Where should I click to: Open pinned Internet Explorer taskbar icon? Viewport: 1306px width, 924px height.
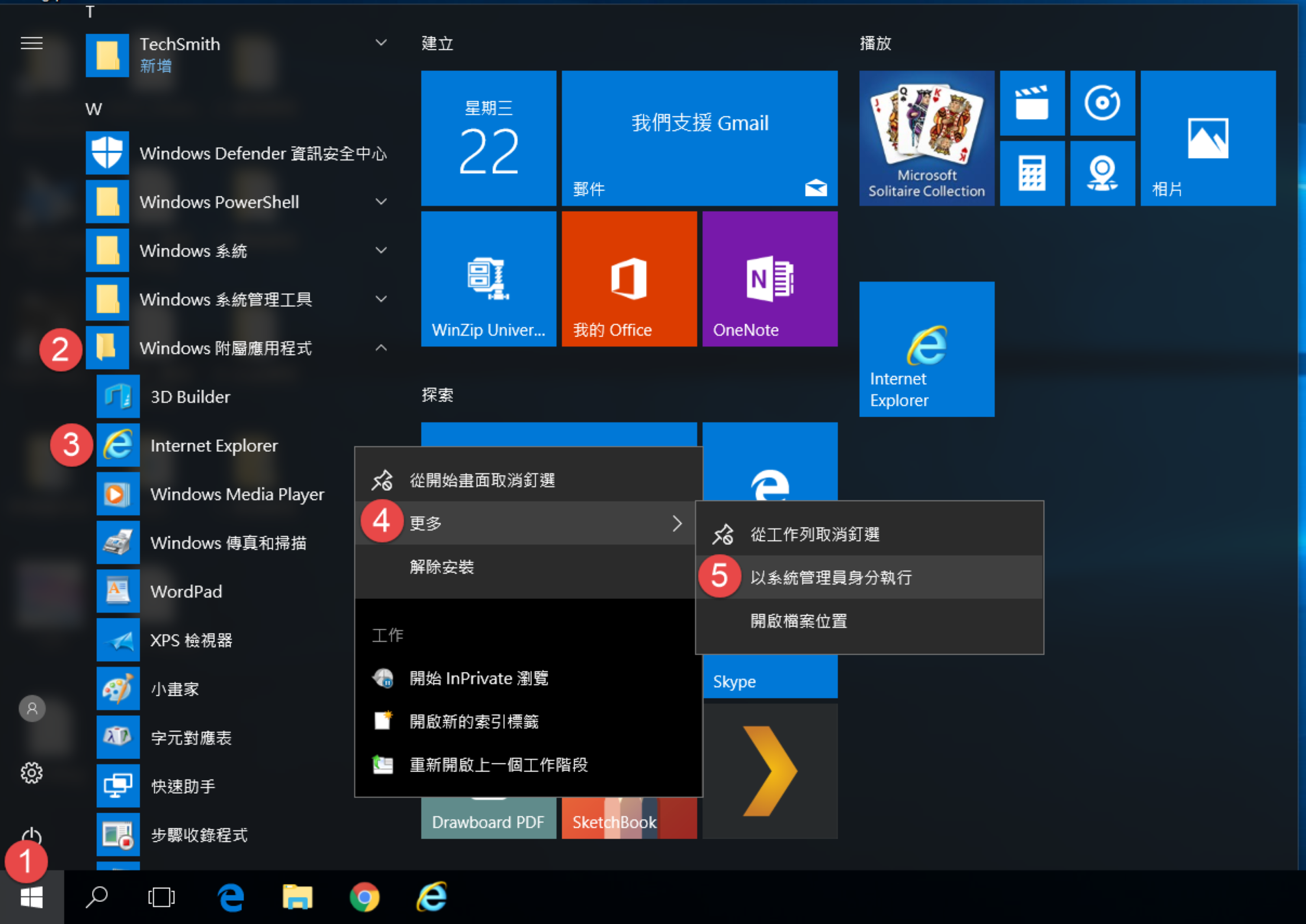pyautogui.click(x=432, y=897)
